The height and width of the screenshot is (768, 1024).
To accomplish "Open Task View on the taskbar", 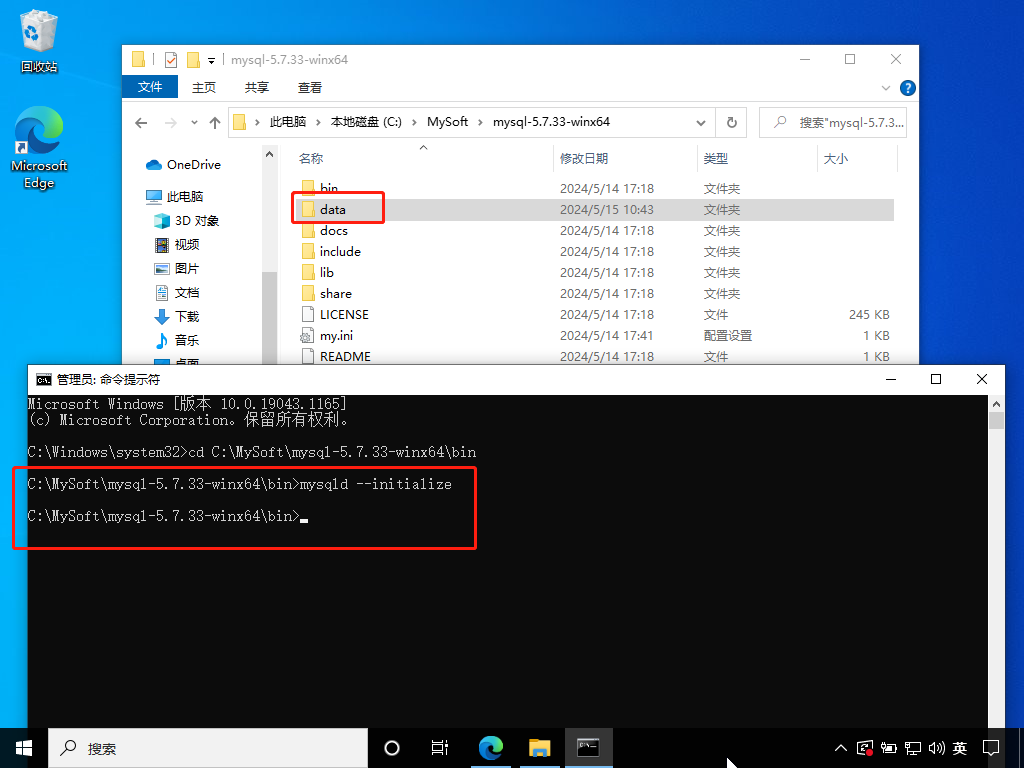I will coord(439,748).
